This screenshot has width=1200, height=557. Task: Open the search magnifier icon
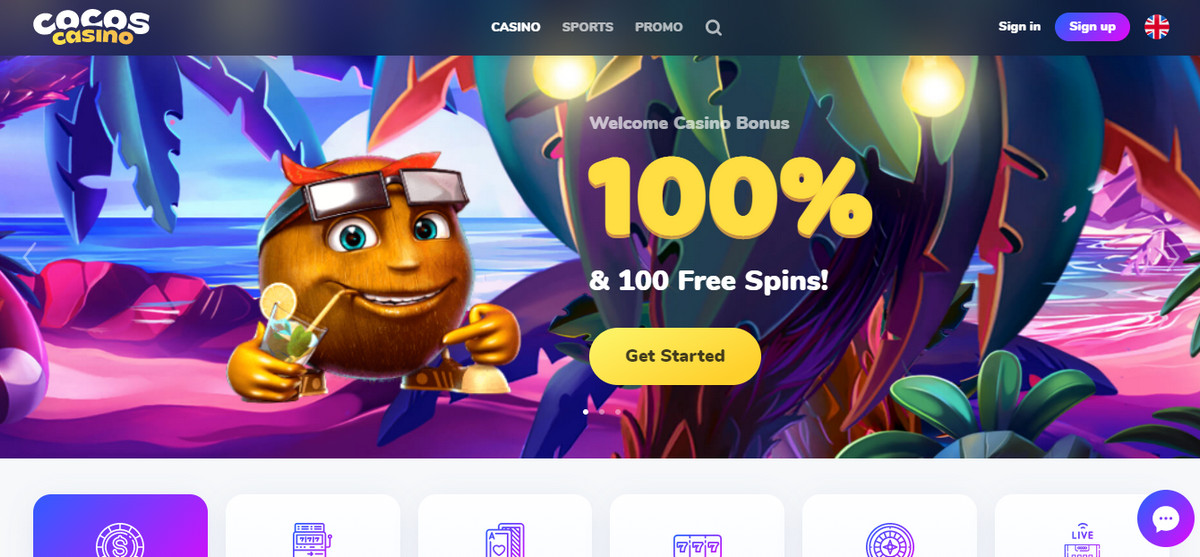pos(713,28)
